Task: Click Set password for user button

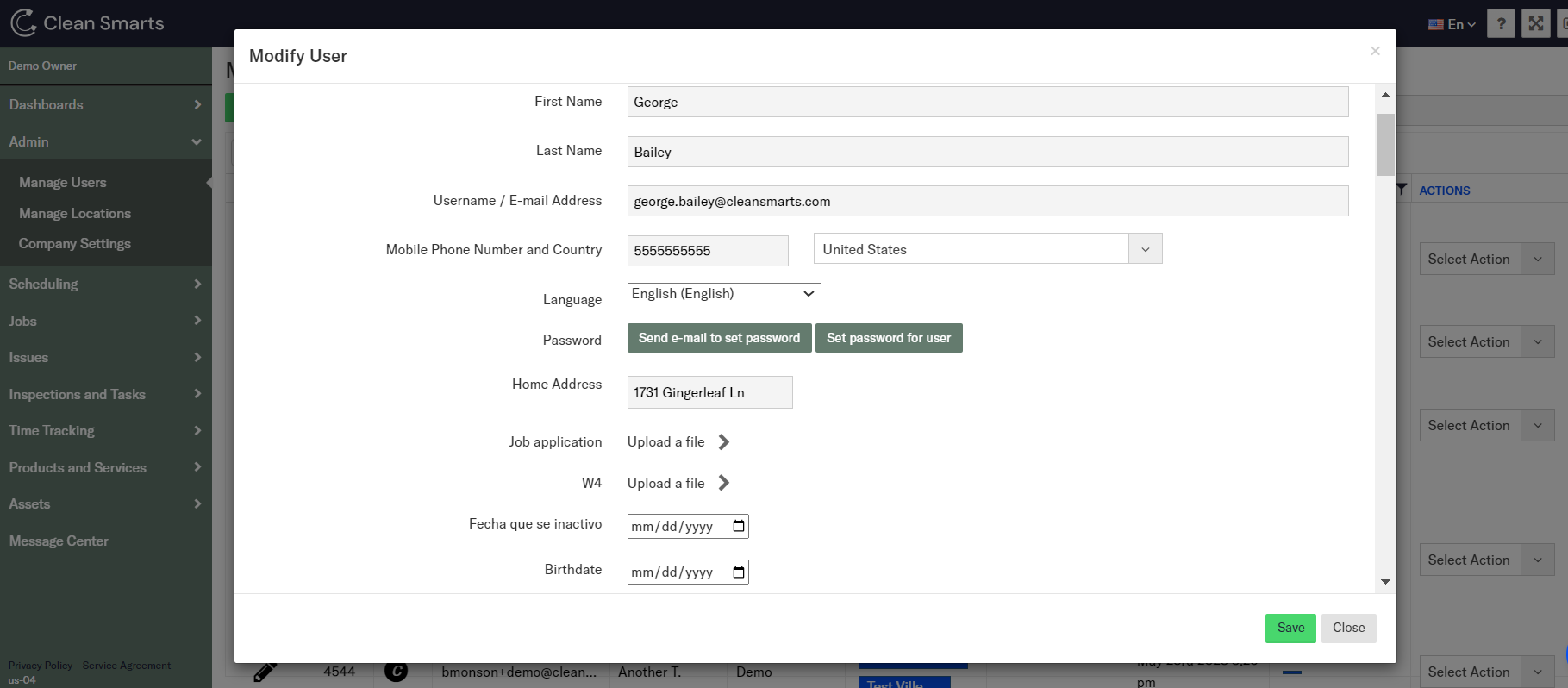Action: pos(889,338)
